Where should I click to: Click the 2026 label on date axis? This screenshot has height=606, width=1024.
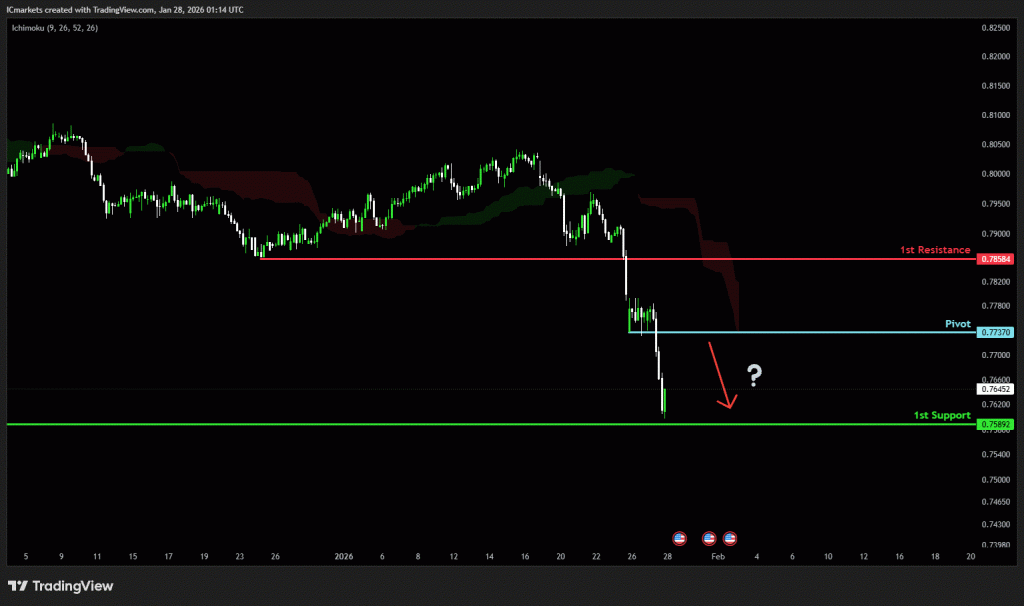344,555
